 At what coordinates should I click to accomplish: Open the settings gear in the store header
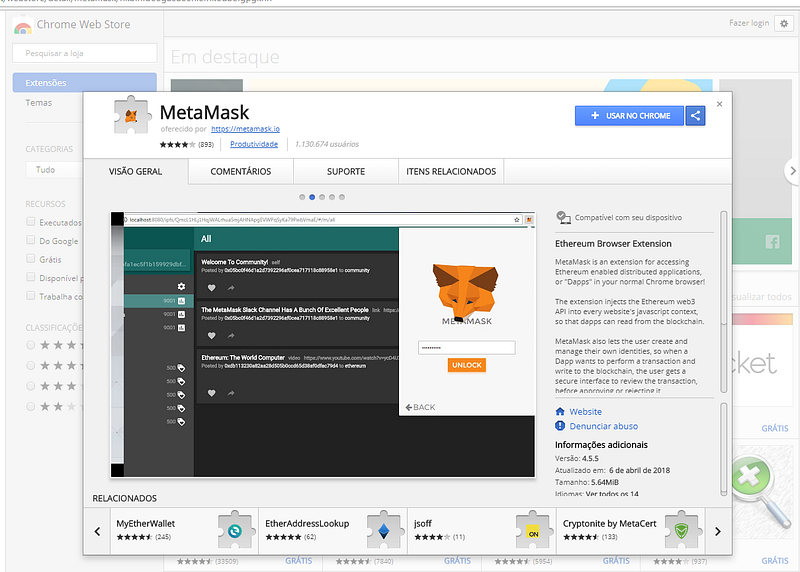pos(784,23)
